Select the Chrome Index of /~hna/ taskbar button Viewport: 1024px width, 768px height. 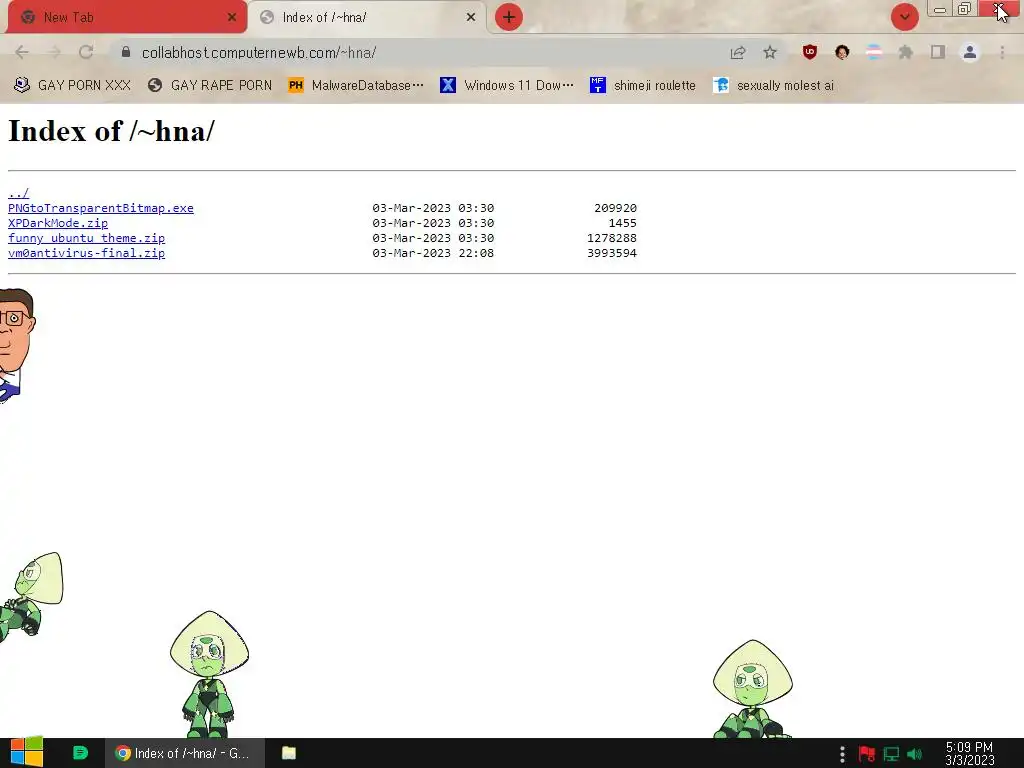[x=185, y=753]
